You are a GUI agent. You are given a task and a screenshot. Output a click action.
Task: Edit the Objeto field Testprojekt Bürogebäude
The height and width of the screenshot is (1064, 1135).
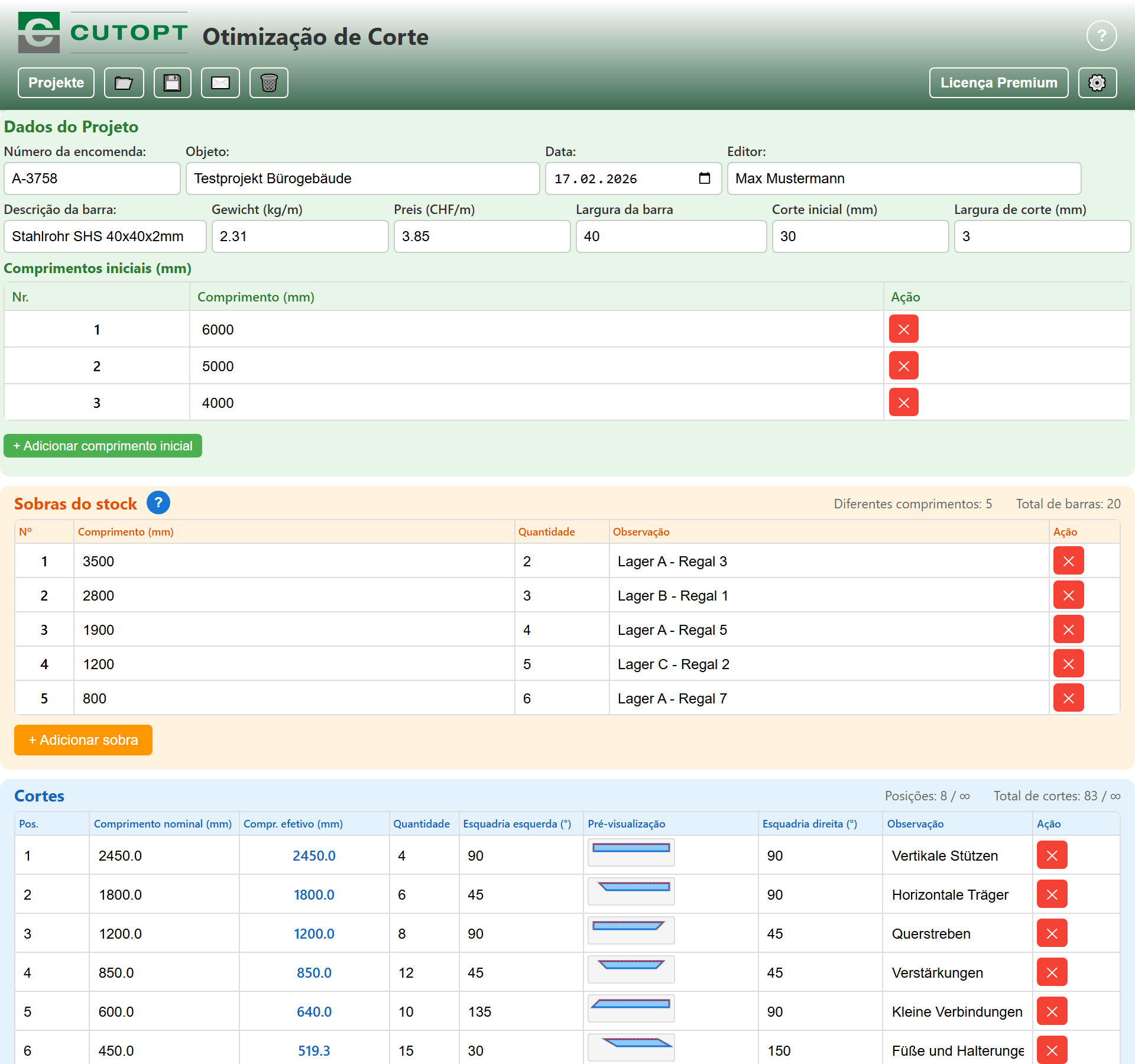tap(362, 179)
